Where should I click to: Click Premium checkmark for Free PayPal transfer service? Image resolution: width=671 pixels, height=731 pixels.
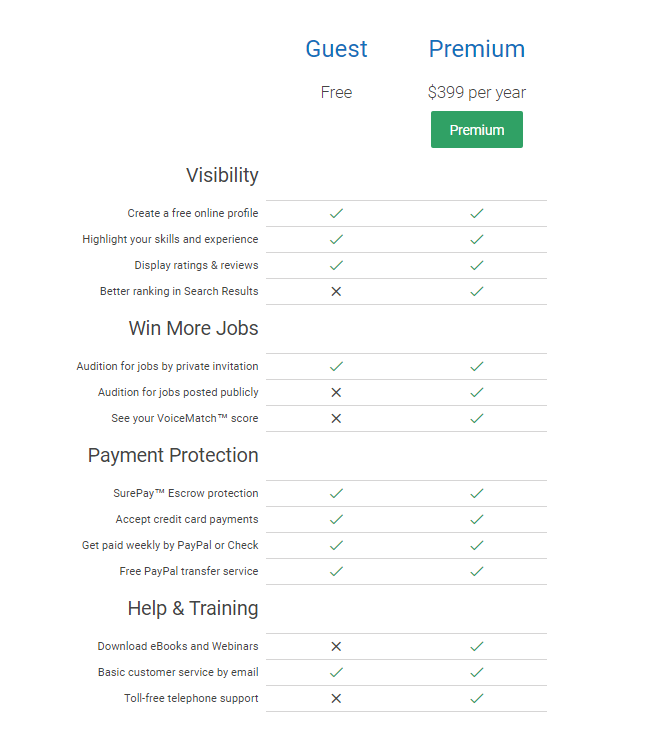477,571
